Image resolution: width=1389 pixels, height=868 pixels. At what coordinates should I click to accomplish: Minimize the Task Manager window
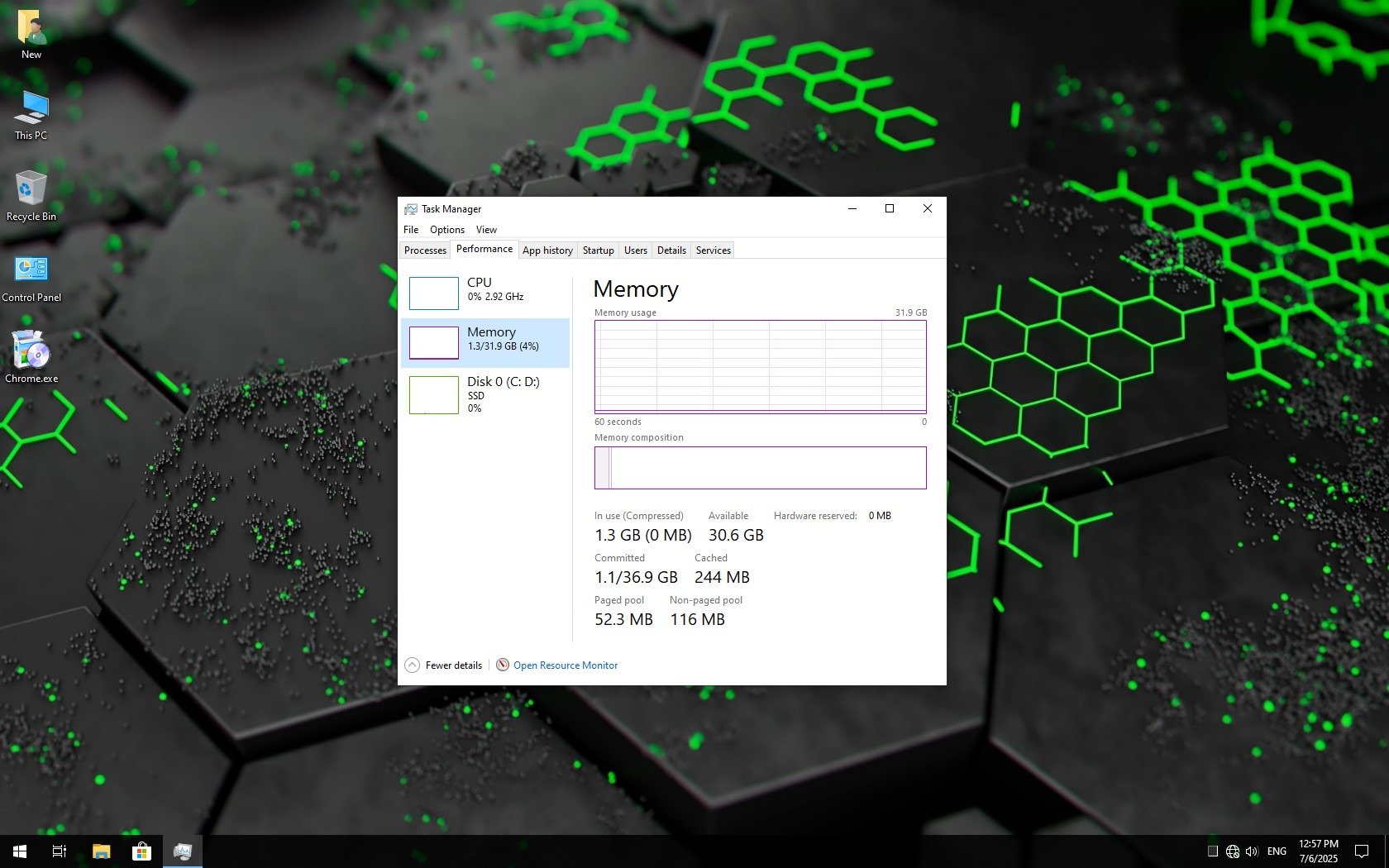pos(852,209)
